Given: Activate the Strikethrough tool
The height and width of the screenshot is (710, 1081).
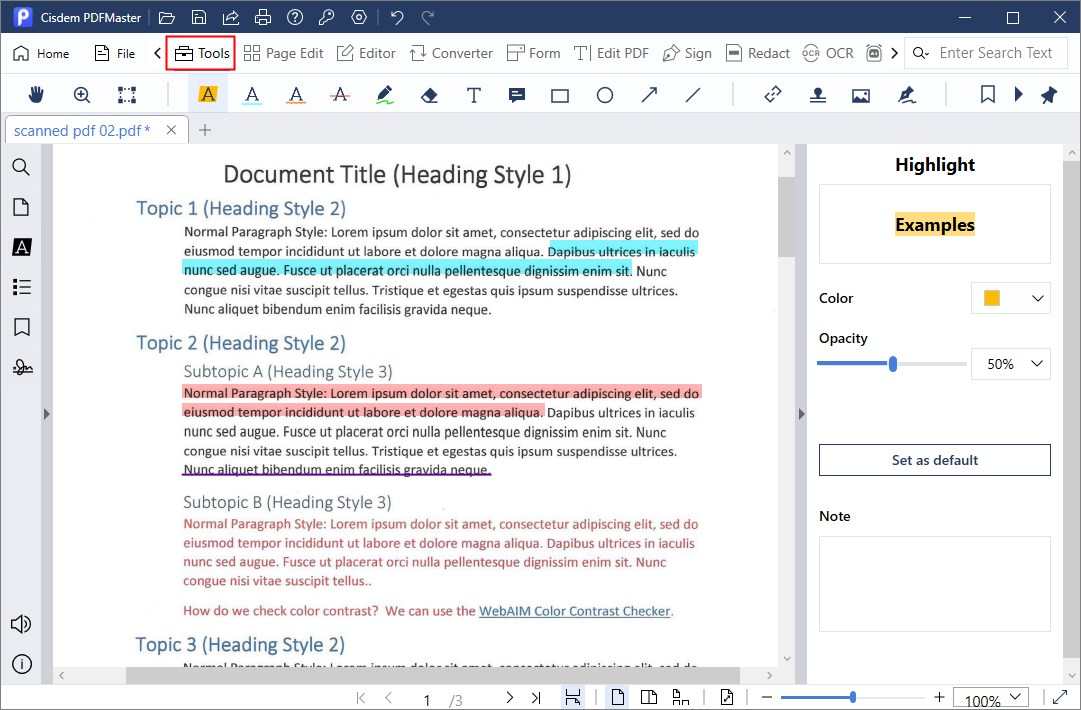Looking at the screenshot, I should coord(339,94).
